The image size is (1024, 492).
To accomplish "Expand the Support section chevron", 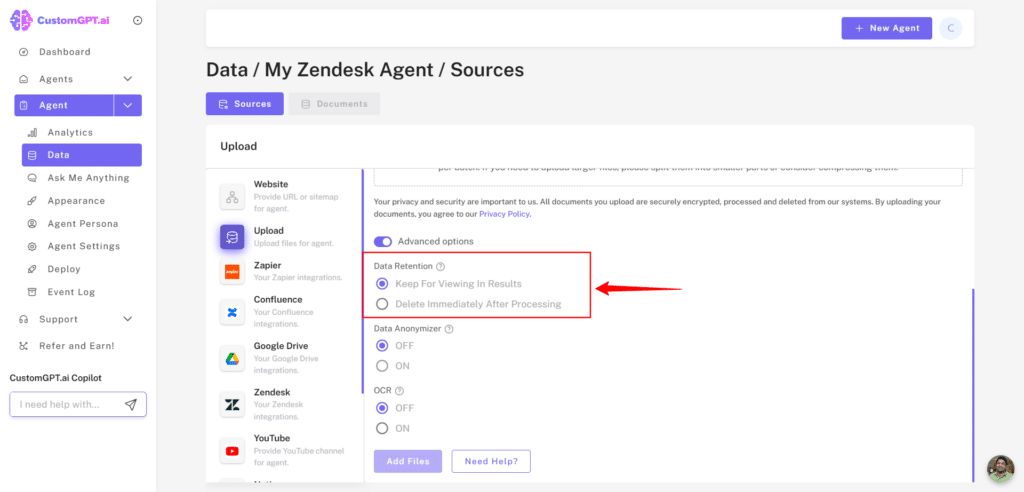I will 127,319.
